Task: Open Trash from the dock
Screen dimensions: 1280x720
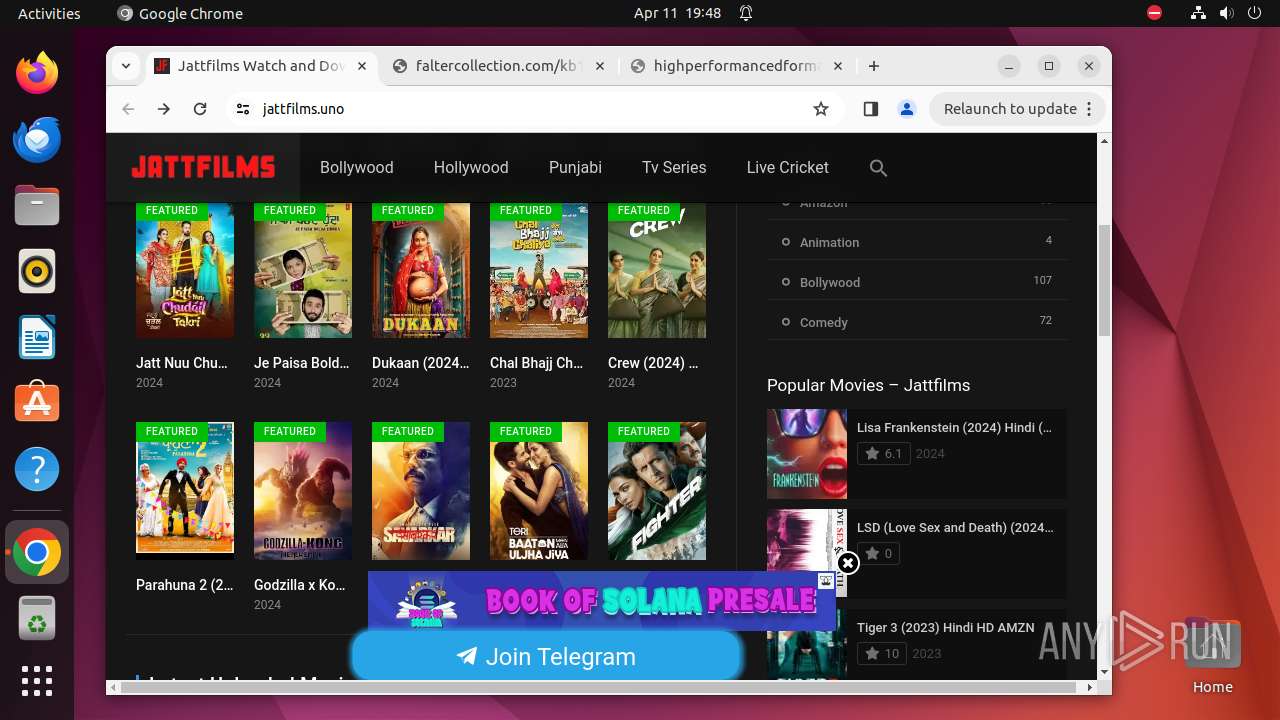Action: point(37,619)
